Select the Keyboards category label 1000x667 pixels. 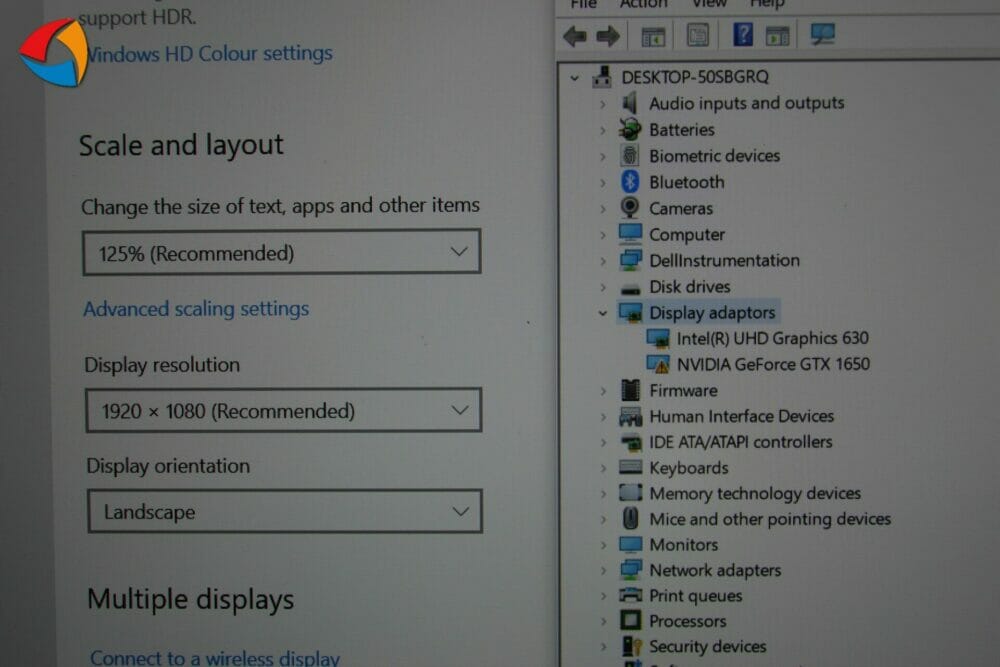point(689,468)
